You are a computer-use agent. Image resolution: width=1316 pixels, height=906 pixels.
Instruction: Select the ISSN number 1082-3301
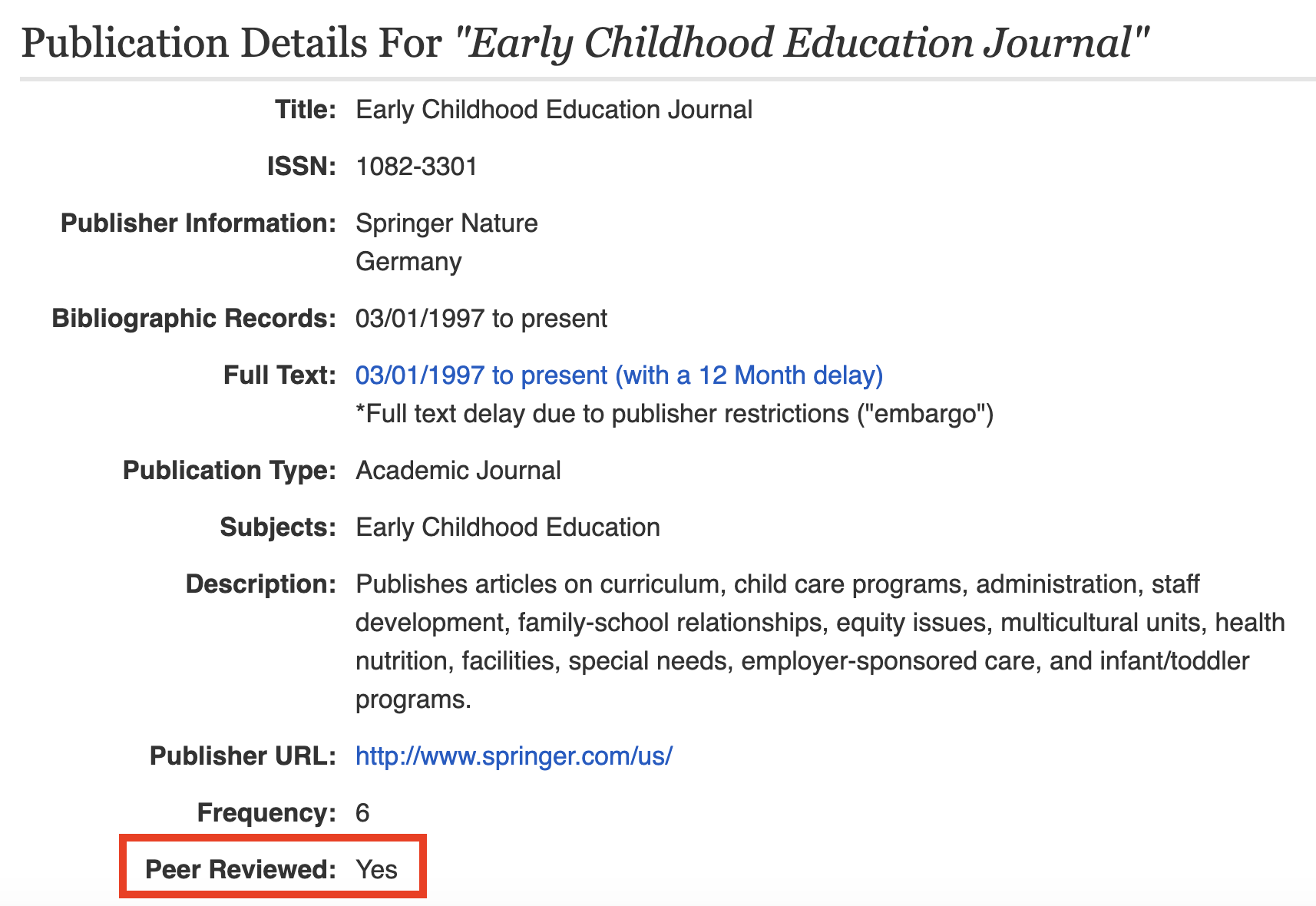pos(416,167)
